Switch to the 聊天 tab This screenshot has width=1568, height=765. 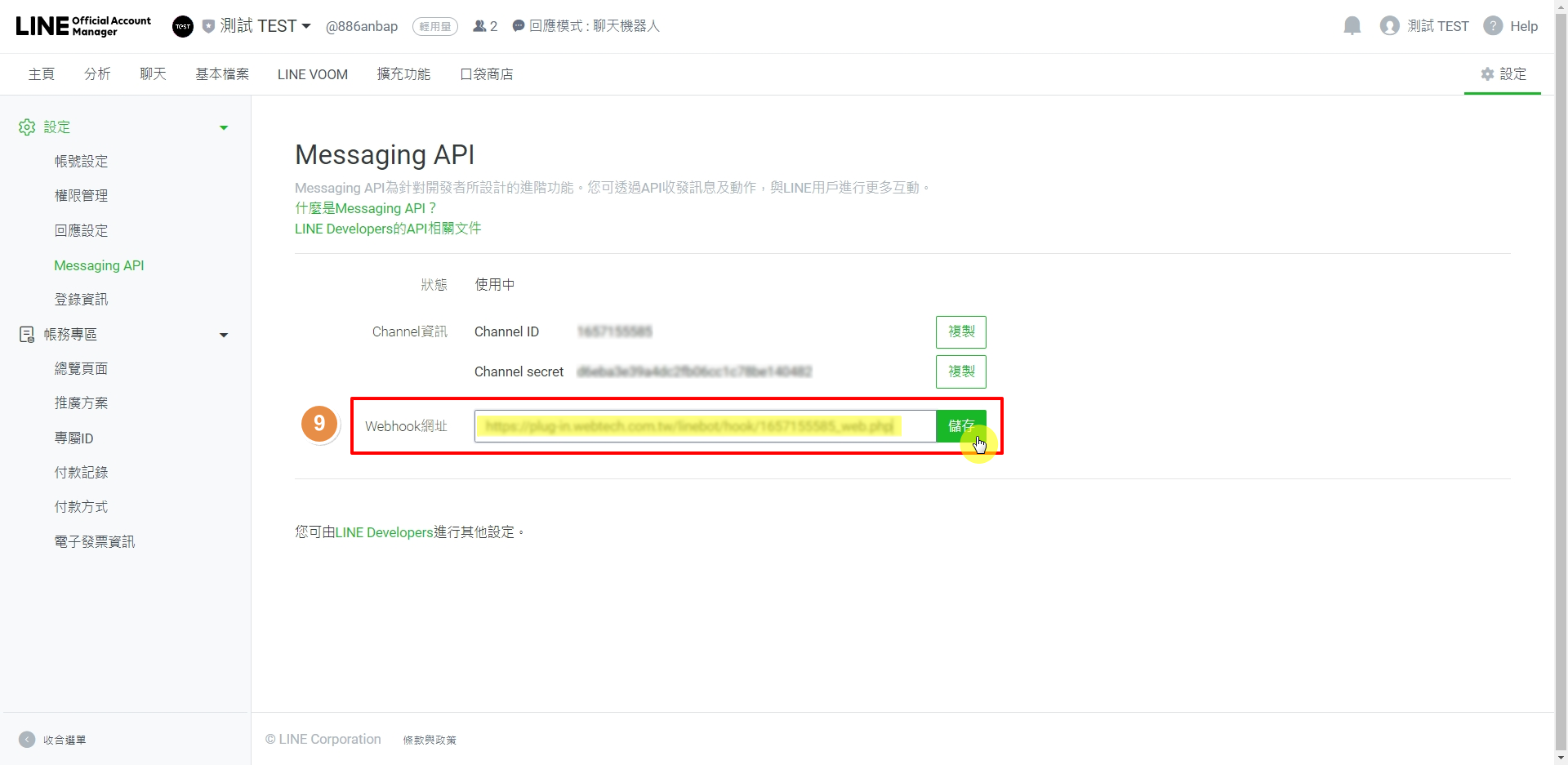coord(153,74)
